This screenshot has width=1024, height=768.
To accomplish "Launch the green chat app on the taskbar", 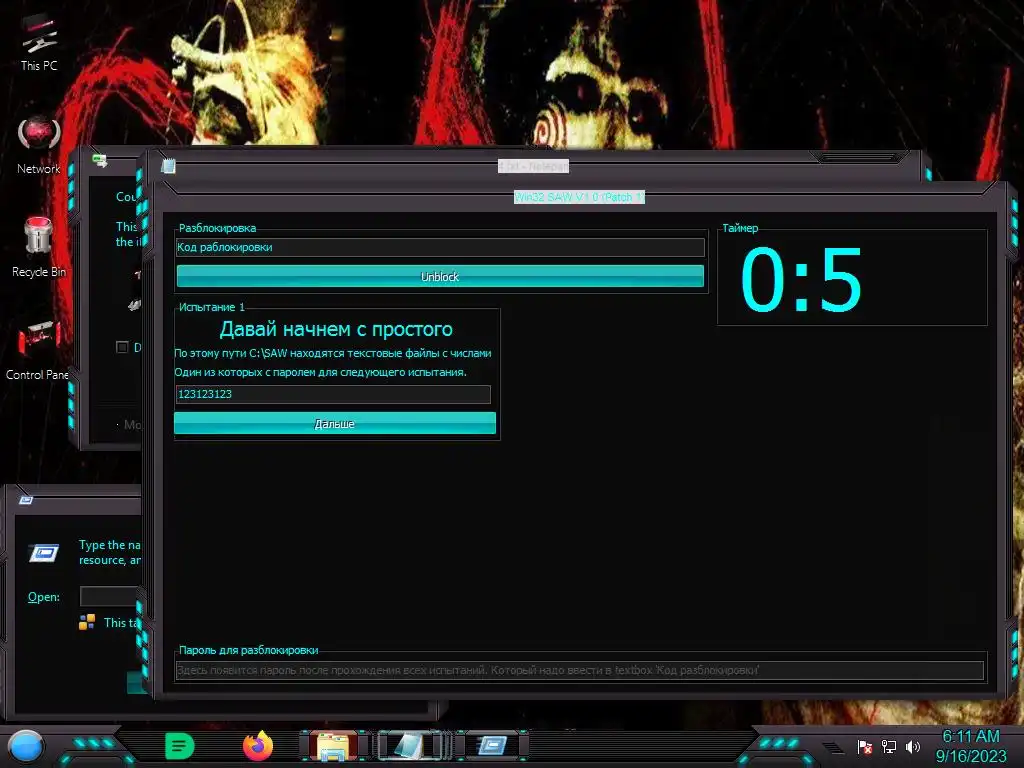I will (x=180, y=746).
